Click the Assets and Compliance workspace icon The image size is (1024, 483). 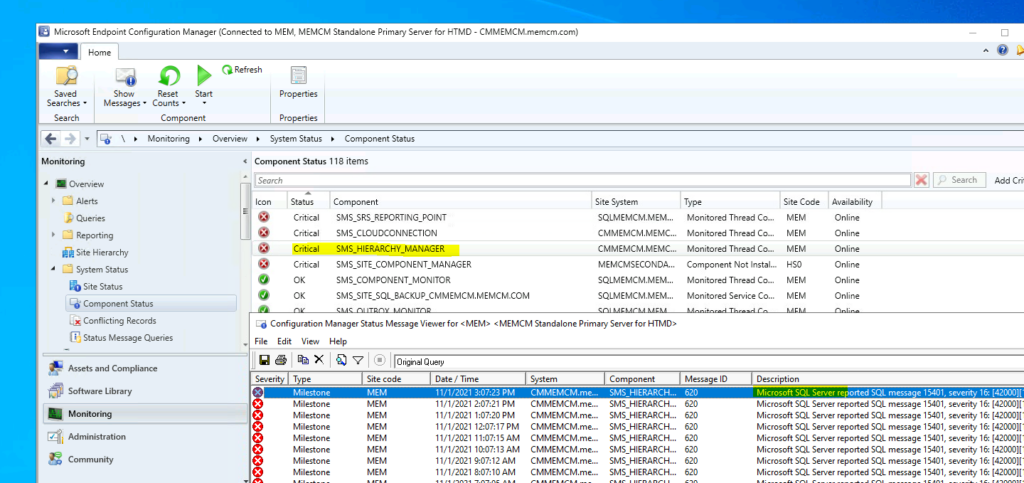tap(56, 368)
